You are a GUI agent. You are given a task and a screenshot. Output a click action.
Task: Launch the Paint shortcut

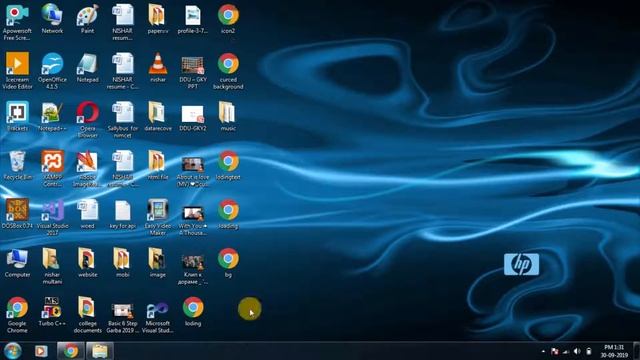coord(87,19)
